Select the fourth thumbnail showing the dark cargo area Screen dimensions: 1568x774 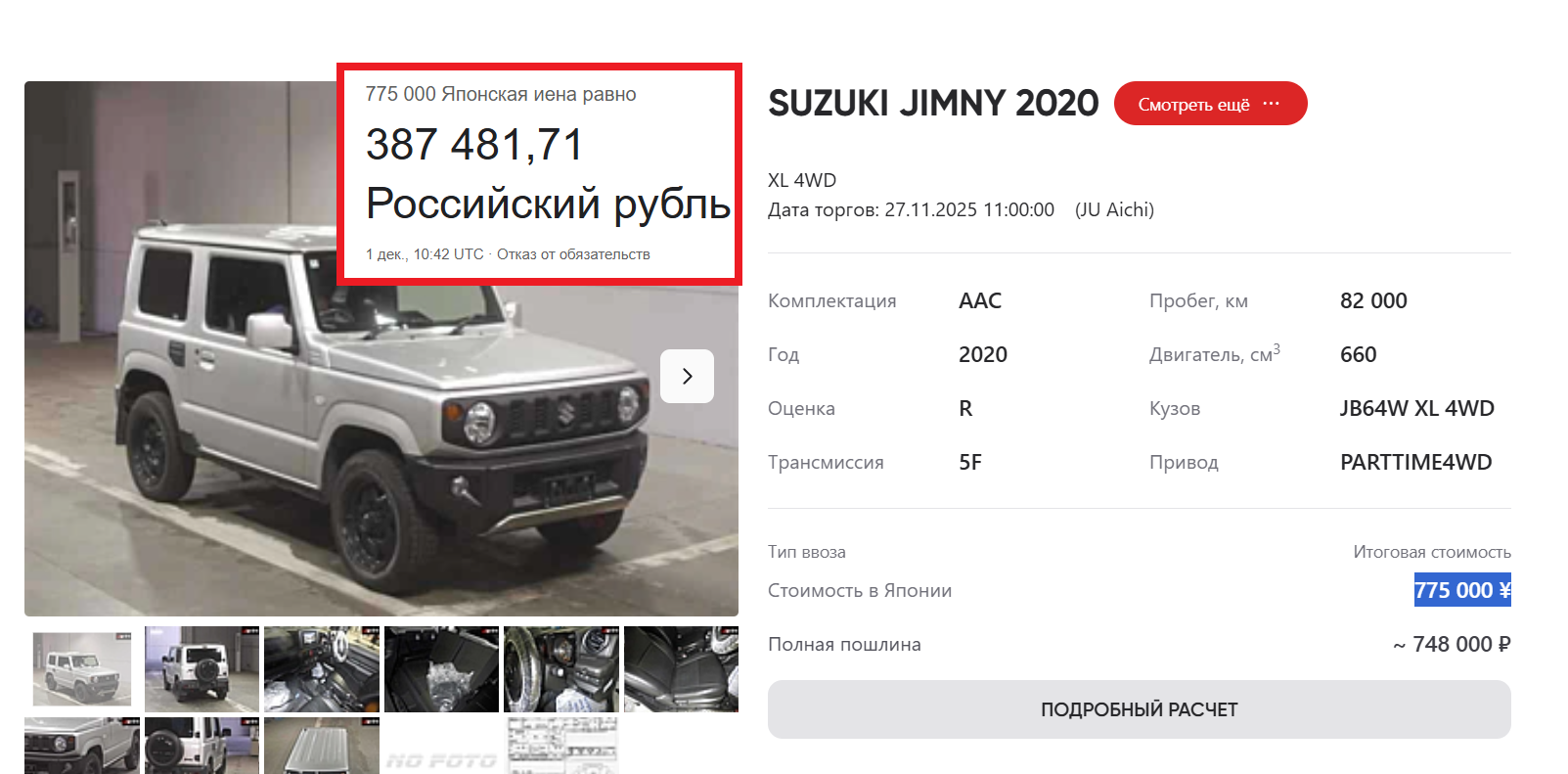(x=441, y=669)
